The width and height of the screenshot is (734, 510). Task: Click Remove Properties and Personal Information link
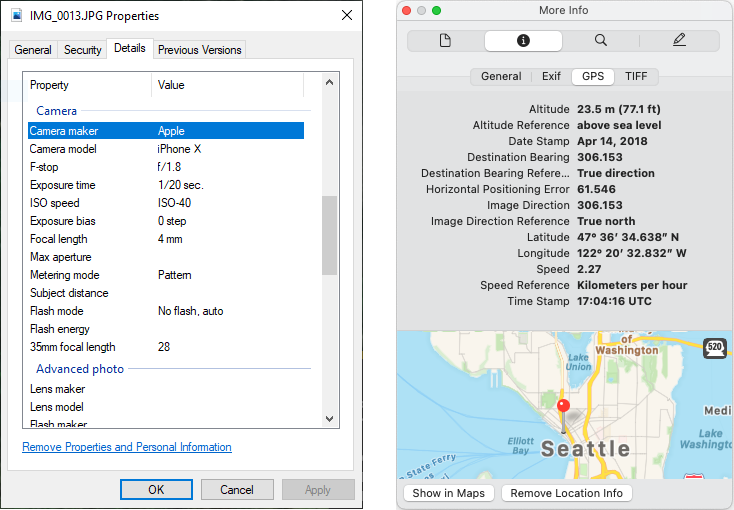coord(127,447)
